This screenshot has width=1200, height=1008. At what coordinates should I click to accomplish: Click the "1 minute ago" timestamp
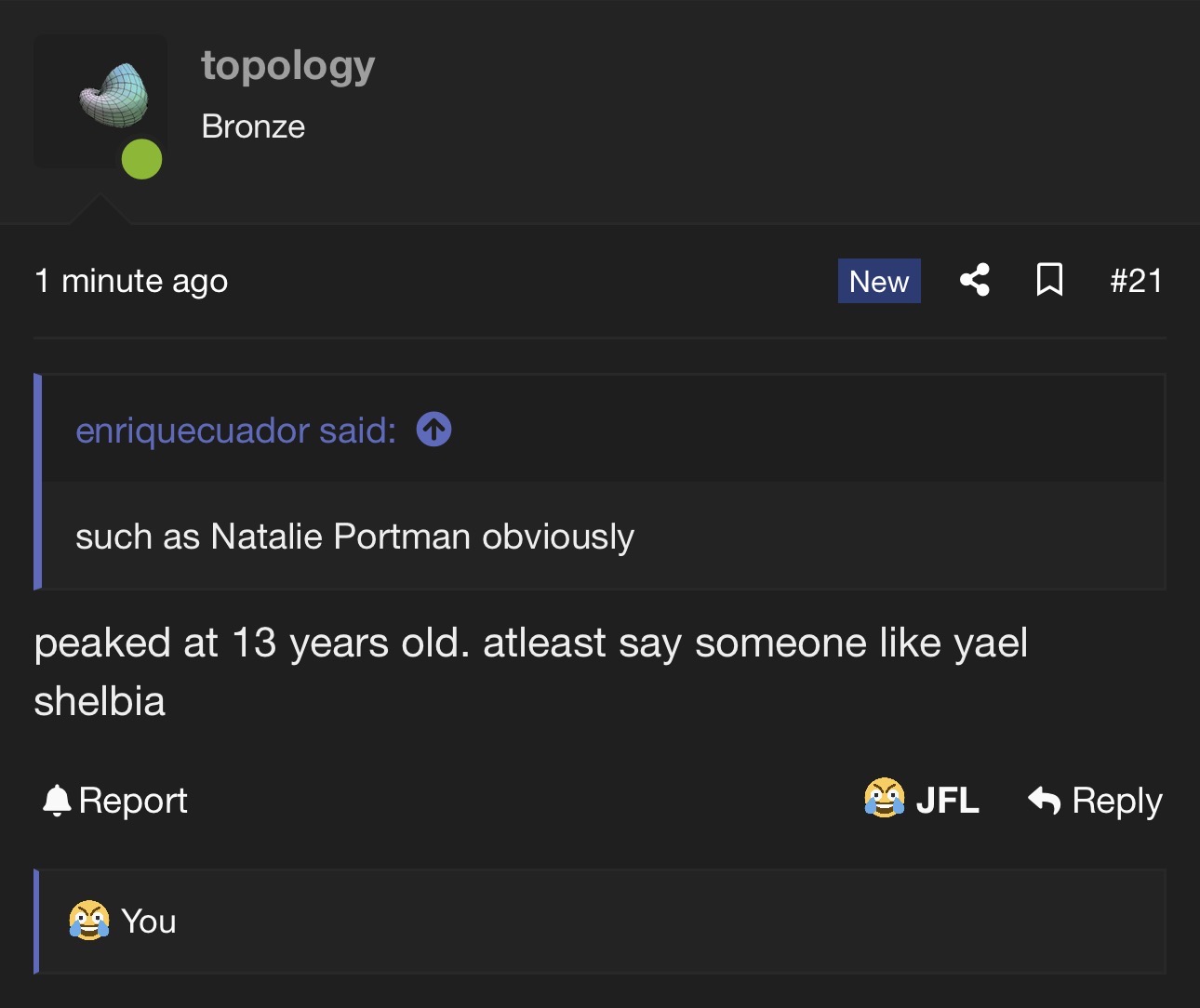click(x=131, y=281)
